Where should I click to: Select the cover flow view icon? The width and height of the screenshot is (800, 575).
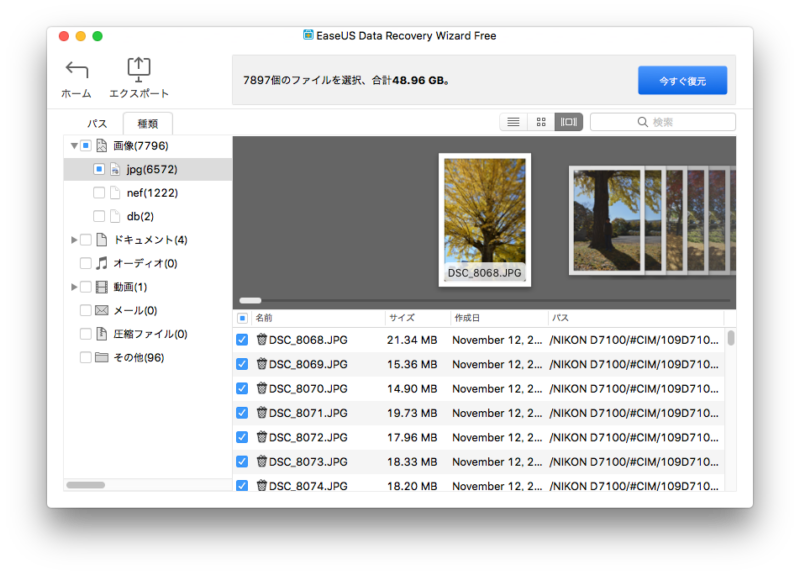tap(569, 122)
